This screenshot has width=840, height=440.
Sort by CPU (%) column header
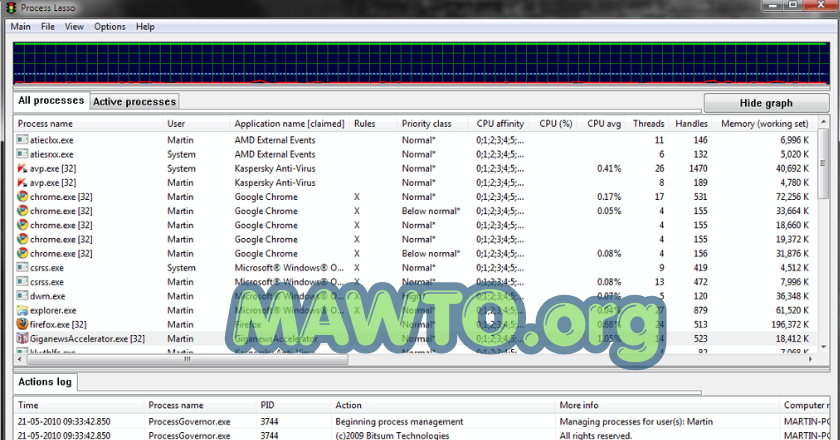click(x=553, y=124)
